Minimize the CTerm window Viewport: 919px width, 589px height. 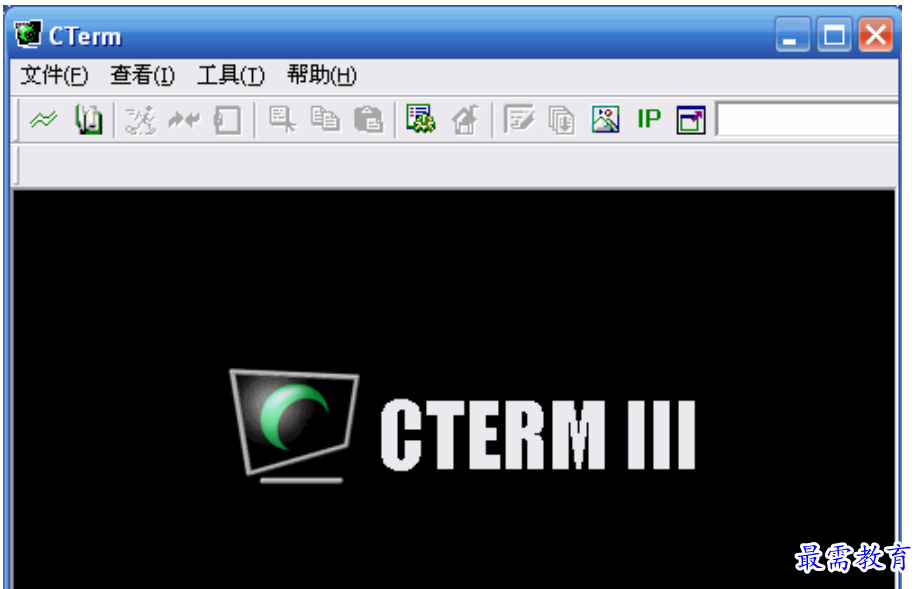click(x=792, y=35)
